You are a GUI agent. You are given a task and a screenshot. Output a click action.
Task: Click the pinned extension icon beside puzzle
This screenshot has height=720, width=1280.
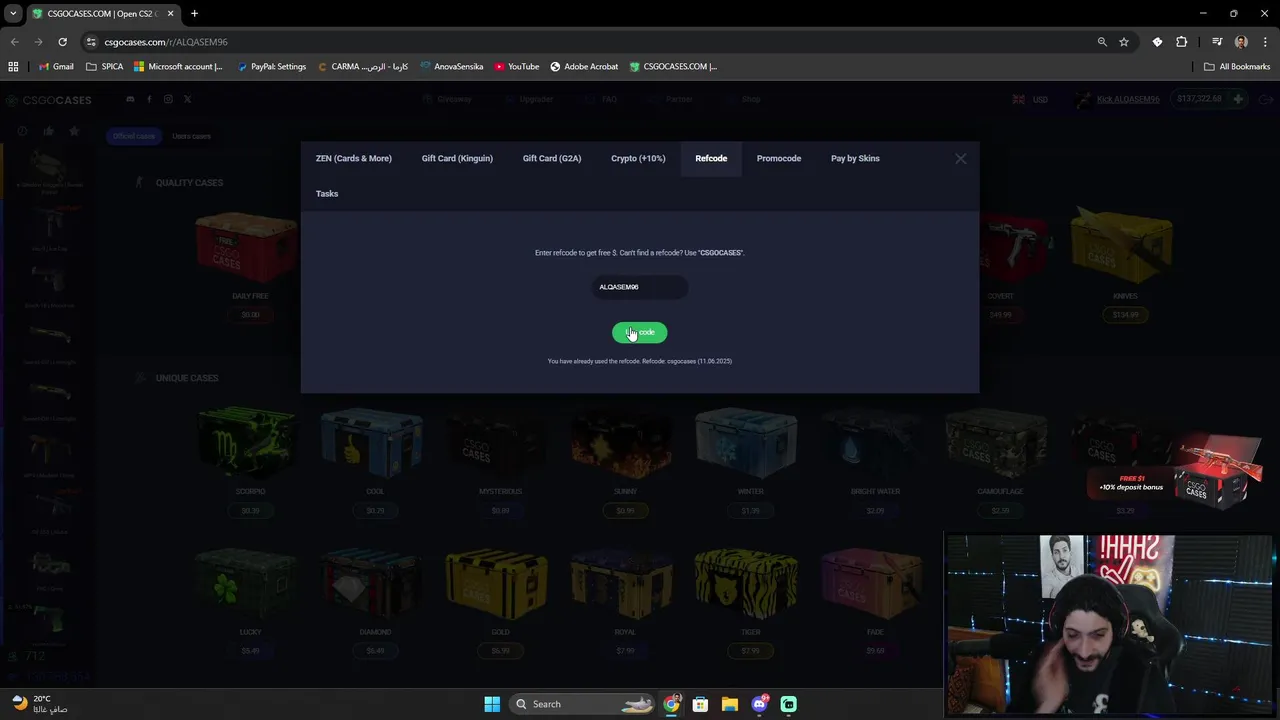point(1157,42)
